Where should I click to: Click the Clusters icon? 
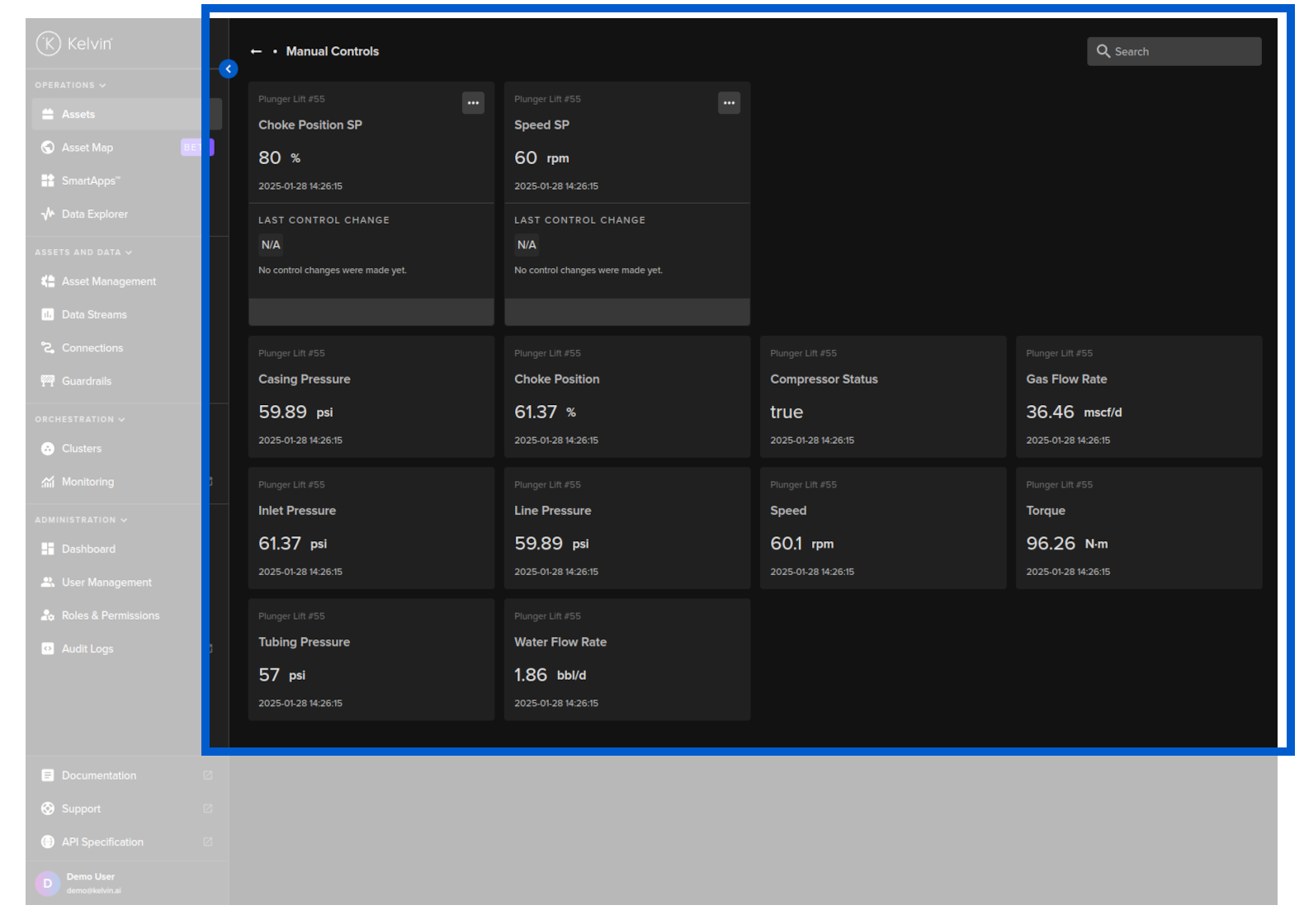tap(48, 449)
